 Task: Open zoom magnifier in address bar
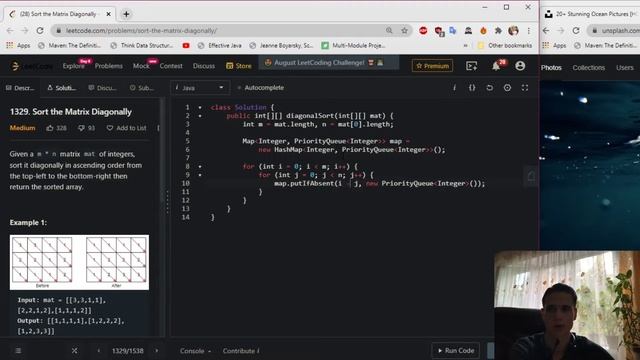tap(389, 31)
